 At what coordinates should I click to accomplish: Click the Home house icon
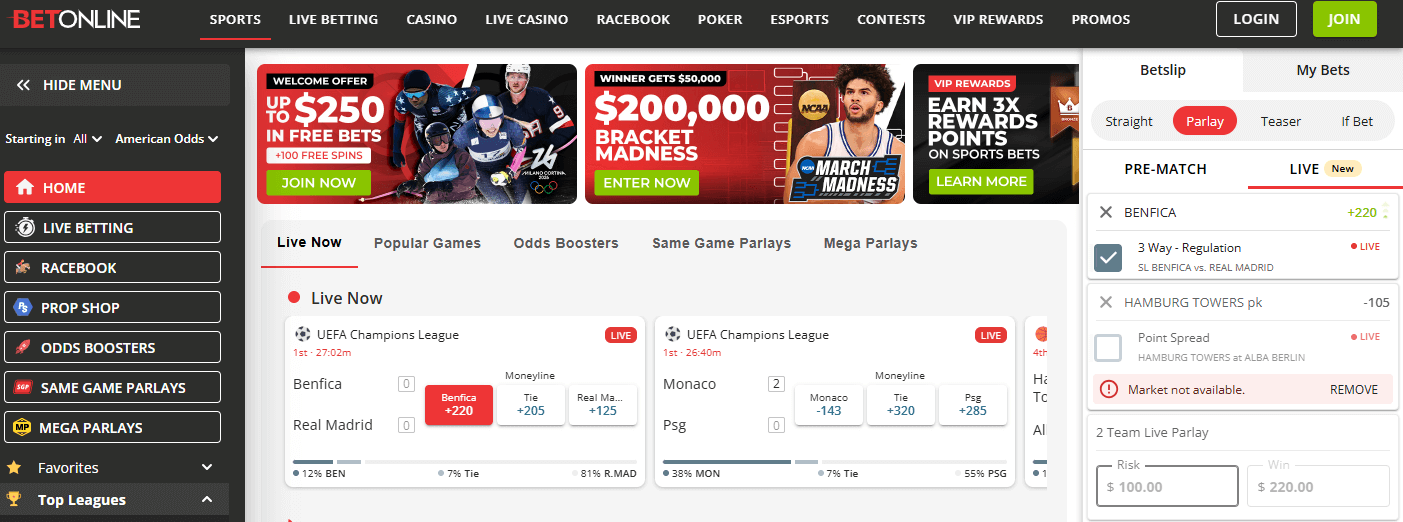[x=25, y=187]
